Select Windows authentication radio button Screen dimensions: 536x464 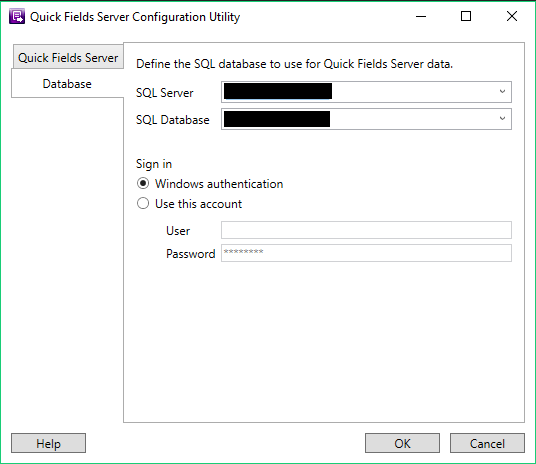click(143, 184)
